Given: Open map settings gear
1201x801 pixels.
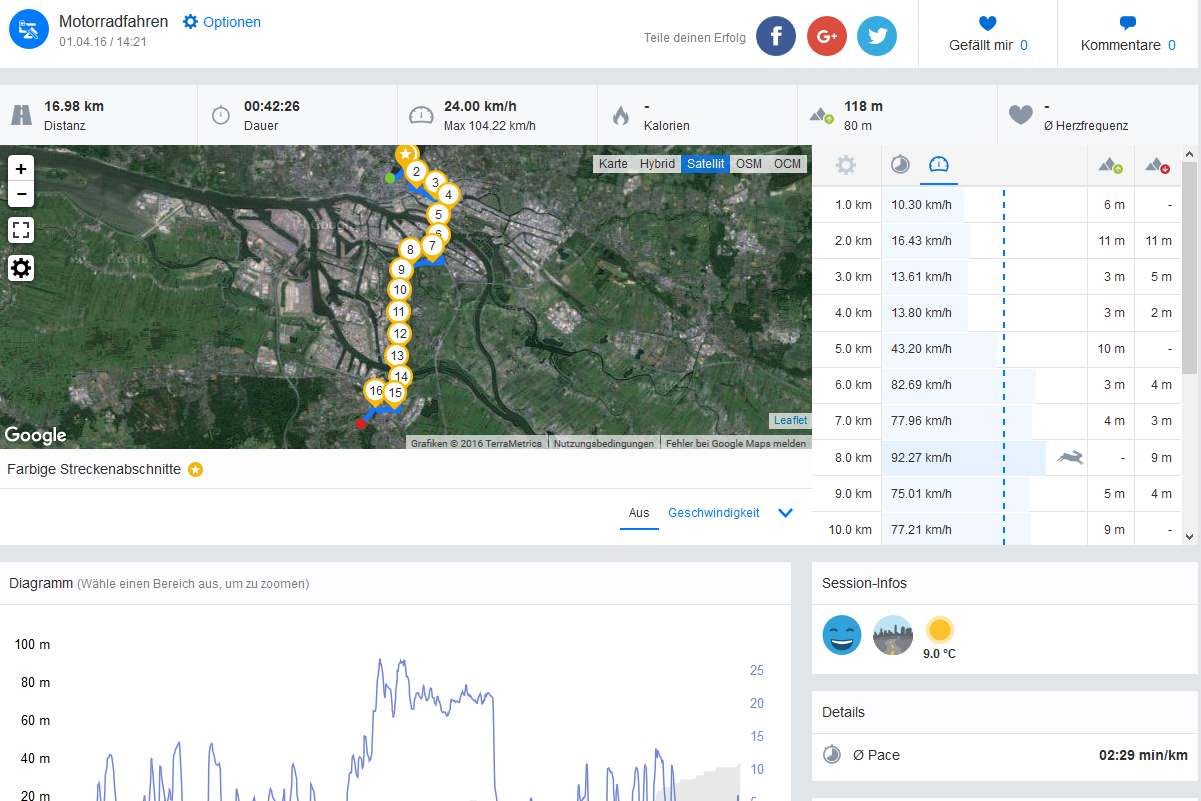Looking at the screenshot, I should click(x=21, y=268).
